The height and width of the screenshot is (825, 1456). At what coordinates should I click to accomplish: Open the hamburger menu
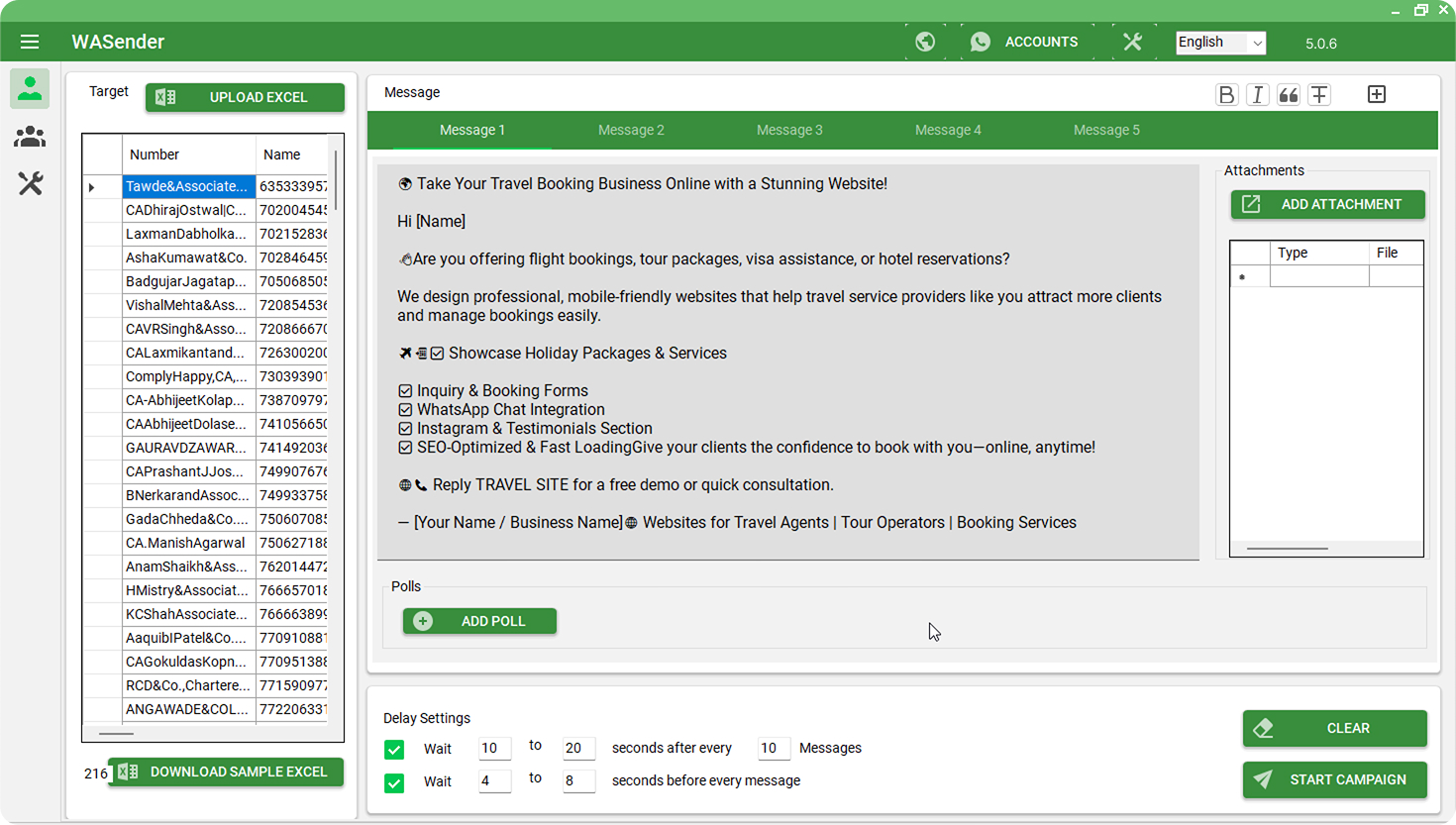pyautogui.click(x=30, y=42)
